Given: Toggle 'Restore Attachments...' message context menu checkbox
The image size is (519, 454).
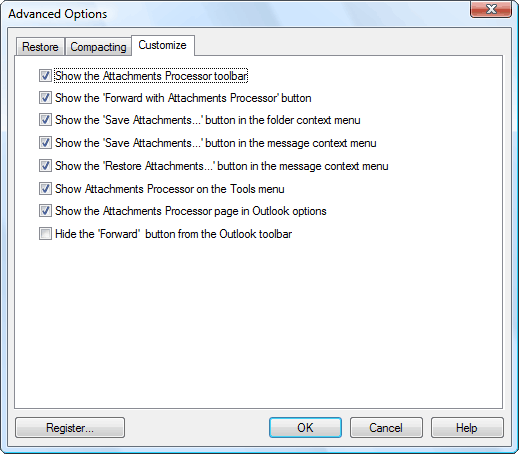Looking at the screenshot, I should [45, 166].
